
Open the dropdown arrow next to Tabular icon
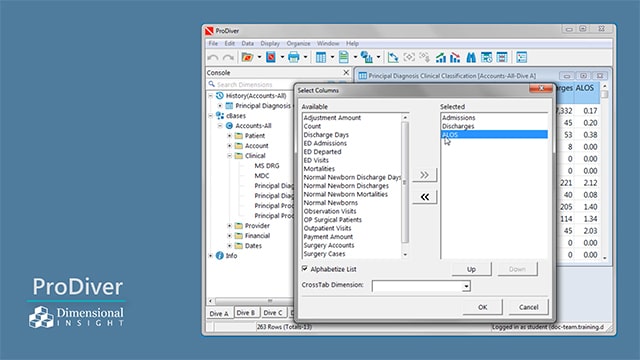(x=332, y=58)
